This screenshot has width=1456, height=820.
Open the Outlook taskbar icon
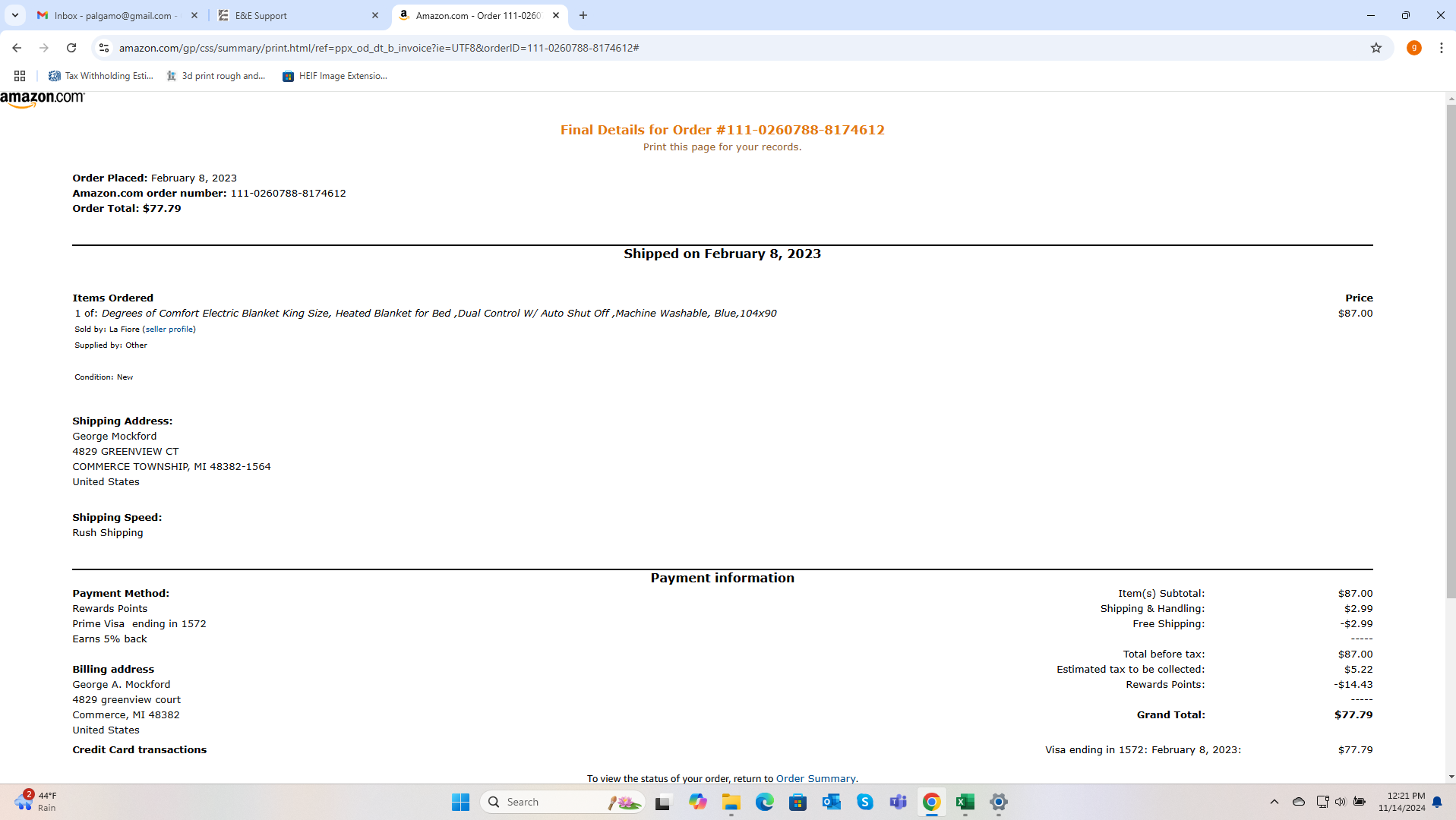pyautogui.click(x=831, y=802)
